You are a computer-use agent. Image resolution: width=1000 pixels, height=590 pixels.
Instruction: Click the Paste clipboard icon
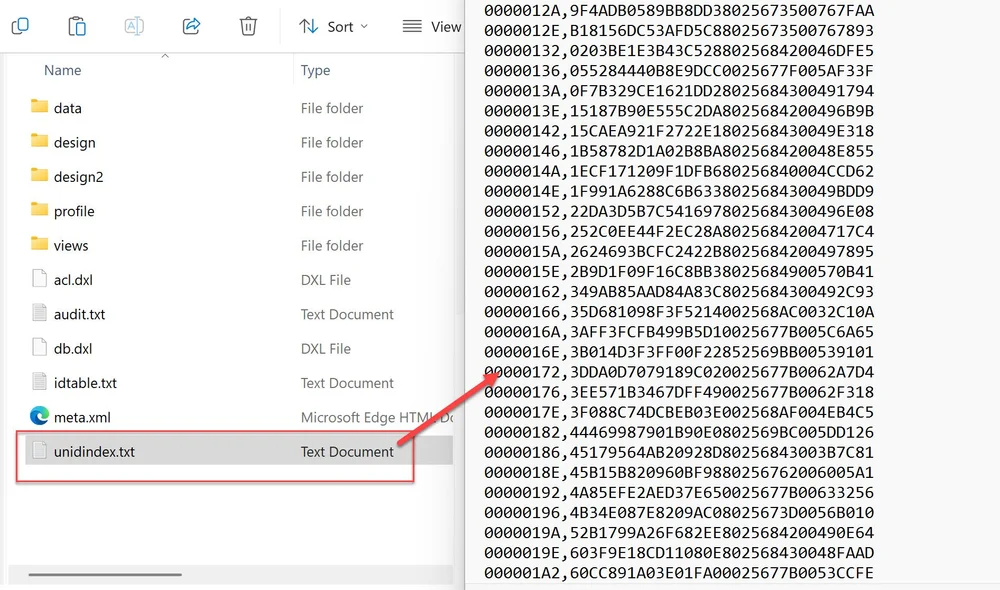(77, 26)
